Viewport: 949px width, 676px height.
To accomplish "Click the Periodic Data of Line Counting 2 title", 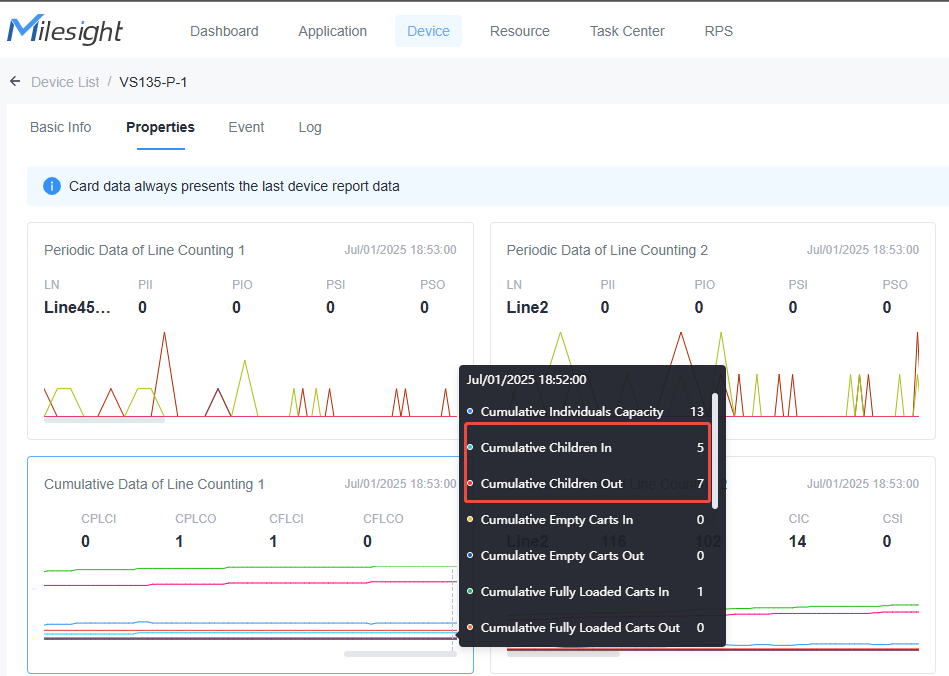I will tap(607, 250).
